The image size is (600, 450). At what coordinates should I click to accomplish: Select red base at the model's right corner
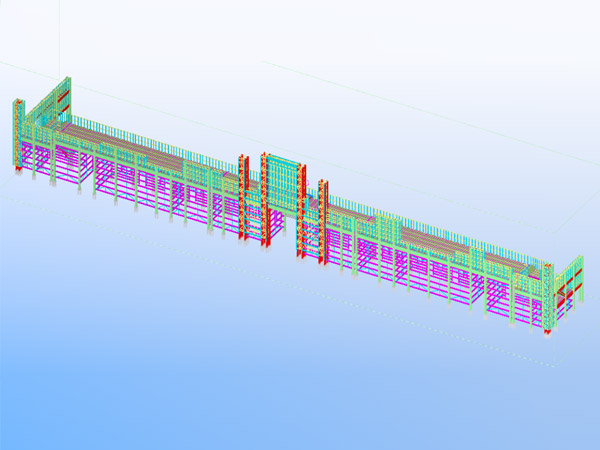(546, 331)
